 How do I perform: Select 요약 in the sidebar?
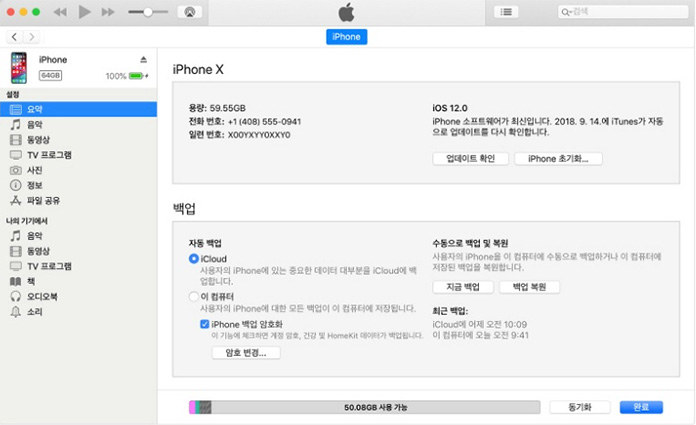[x=79, y=109]
